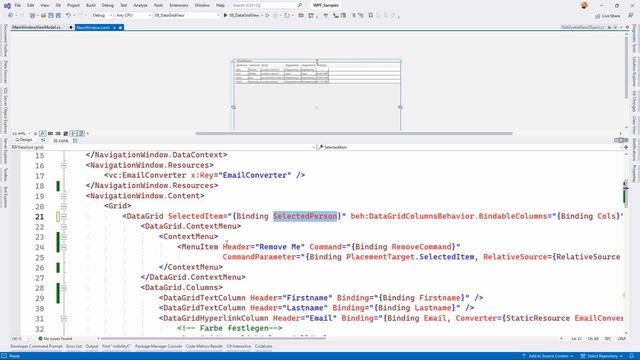Click SelectedPerson highlighted text
This screenshot has width=640, height=360.
[x=305, y=216]
